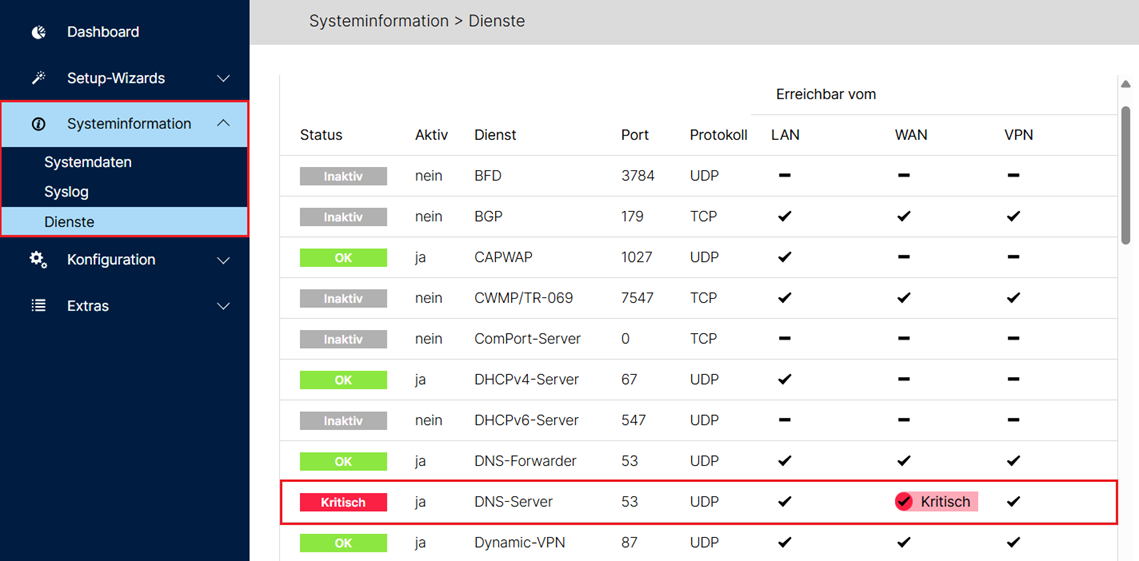
Task: Expand the Konfiguration menu chevron
Action: (224, 260)
